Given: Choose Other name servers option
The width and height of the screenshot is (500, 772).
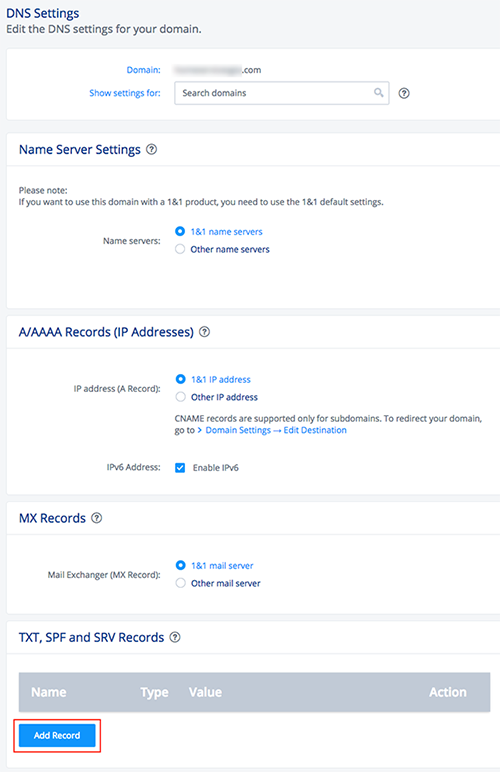Looking at the screenshot, I should pyautogui.click(x=180, y=249).
